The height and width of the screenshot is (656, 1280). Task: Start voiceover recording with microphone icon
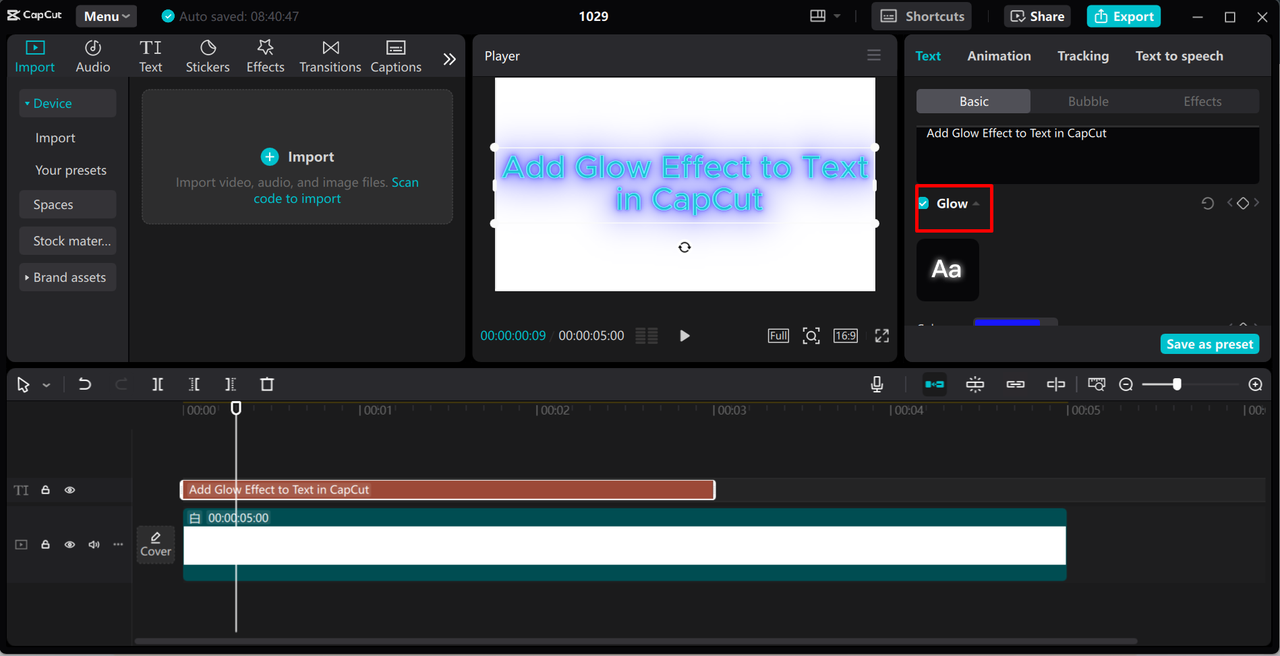click(x=877, y=384)
